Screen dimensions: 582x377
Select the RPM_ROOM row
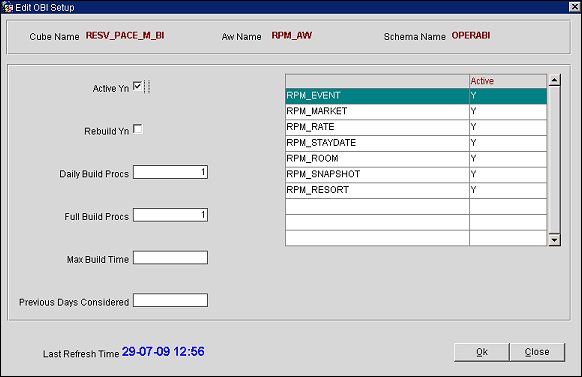[x=416, y=159]
